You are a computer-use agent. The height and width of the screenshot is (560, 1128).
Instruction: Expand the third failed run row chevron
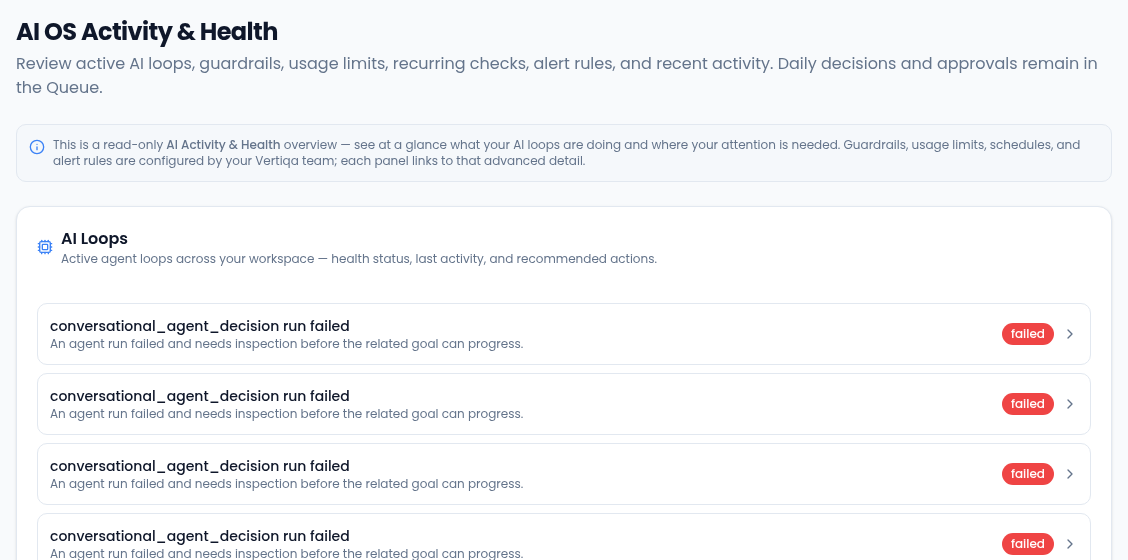click(x=1070, y=474)
